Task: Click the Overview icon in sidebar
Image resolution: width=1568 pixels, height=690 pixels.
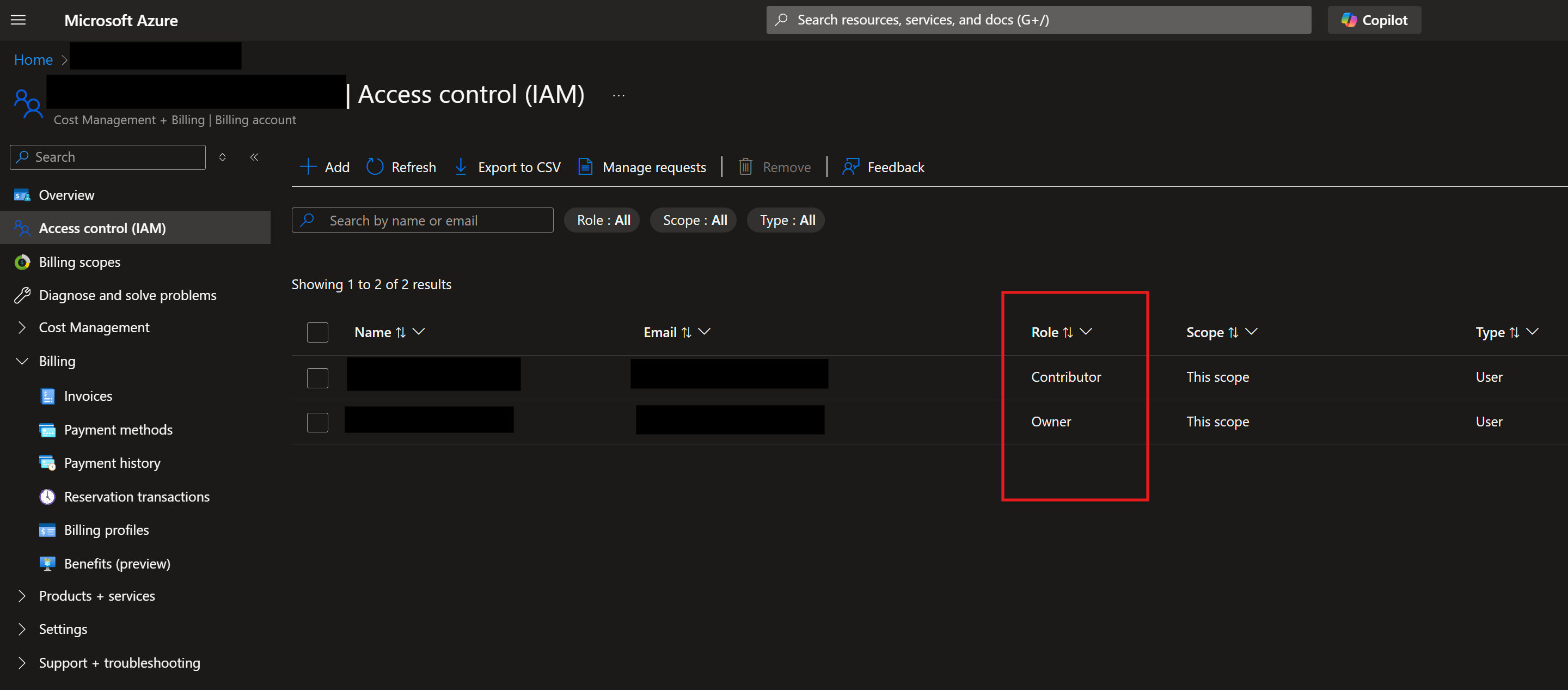Action: pos(22,196)
